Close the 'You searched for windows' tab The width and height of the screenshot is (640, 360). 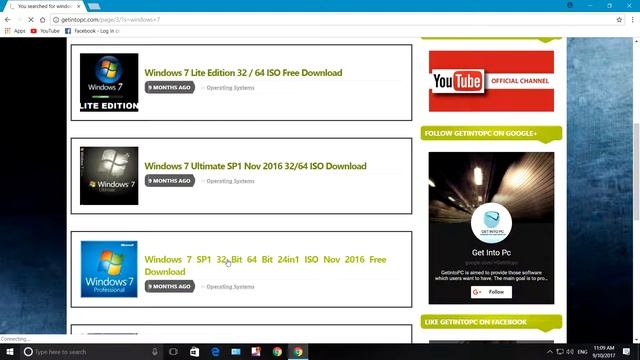pyautogui.click(x=79, y=7)
